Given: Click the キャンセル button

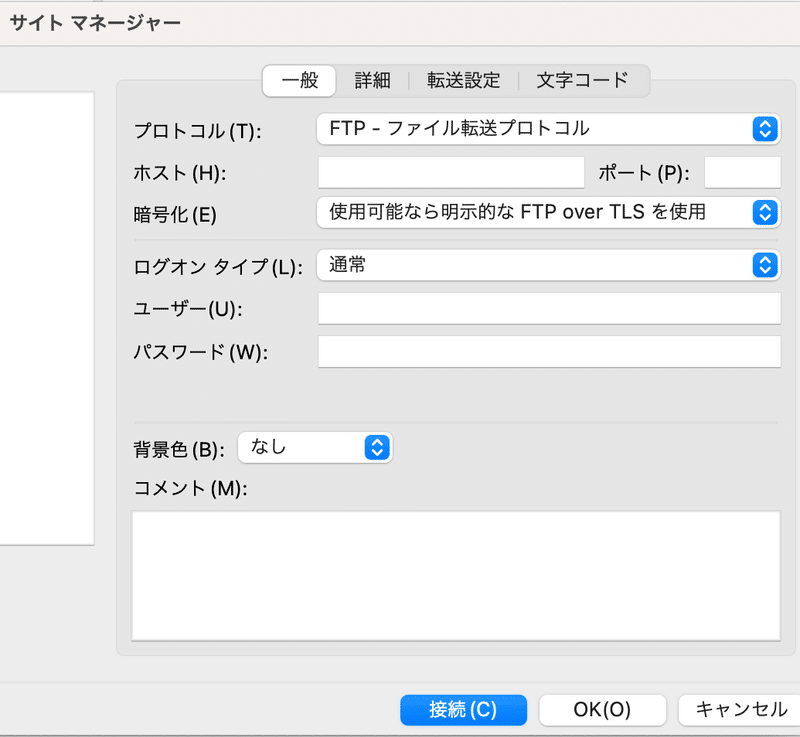Looking at the screenshot, I should (x=740, y=710).
